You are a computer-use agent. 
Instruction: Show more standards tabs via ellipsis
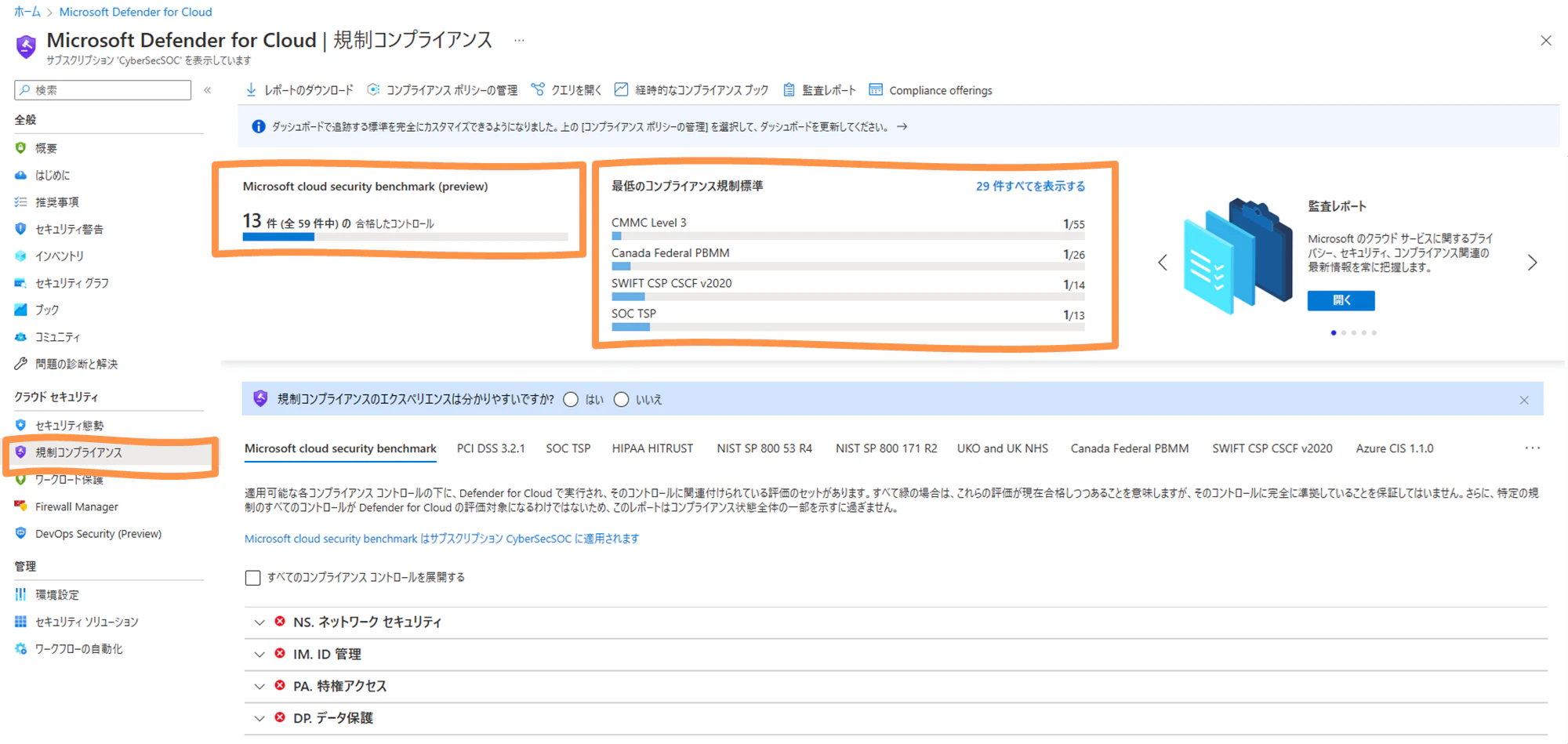click(x=1533, y=448)
